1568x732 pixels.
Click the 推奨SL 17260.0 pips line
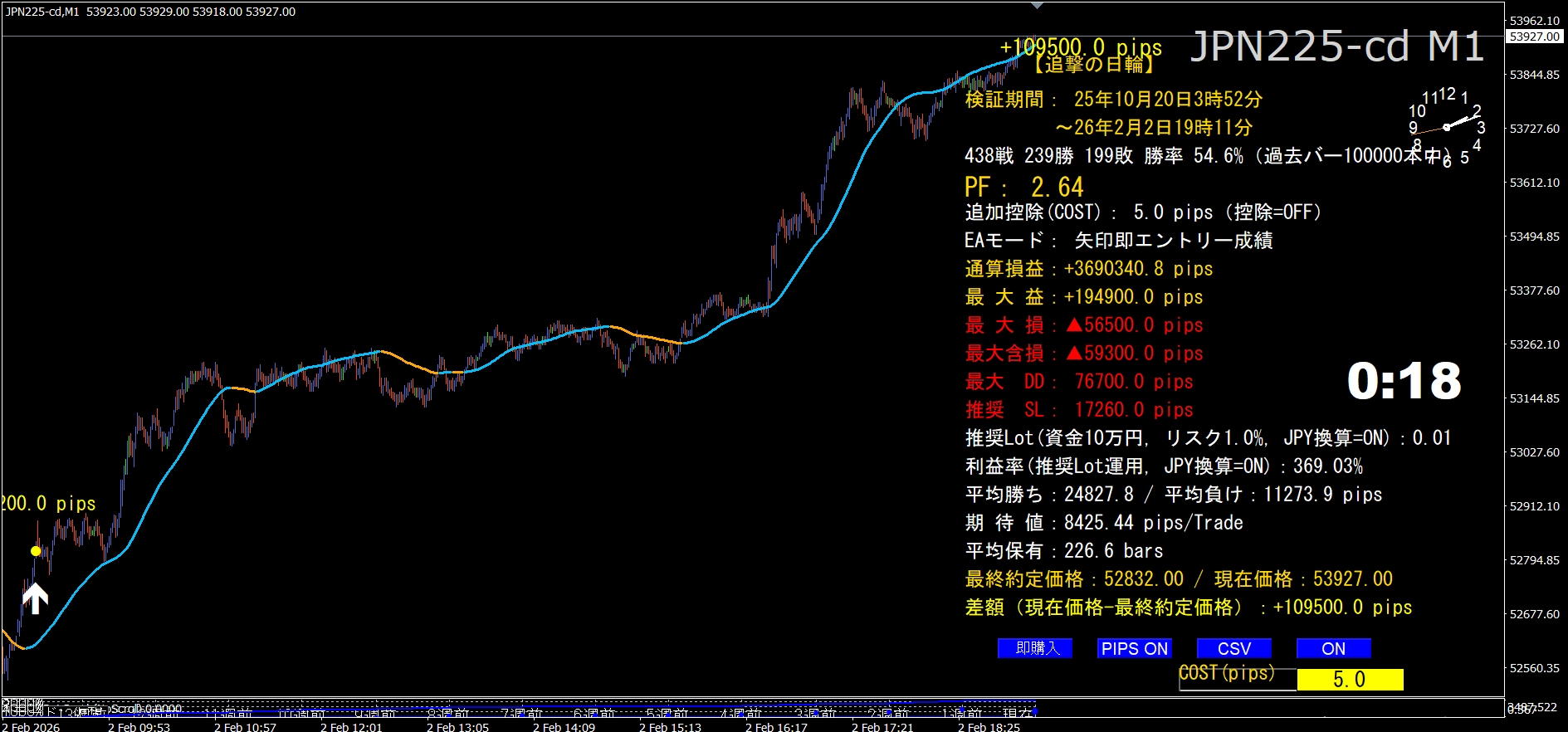coord(1079,410)
